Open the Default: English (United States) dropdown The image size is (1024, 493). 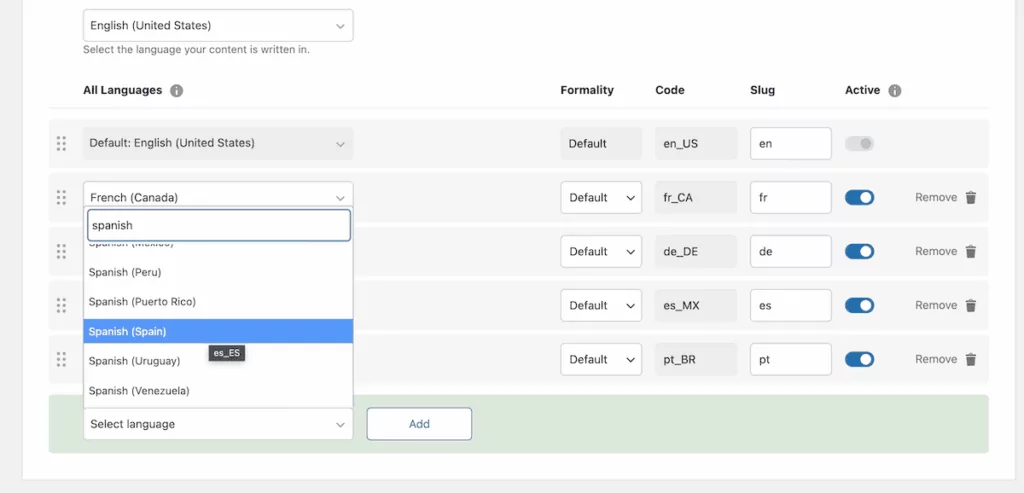218,143
